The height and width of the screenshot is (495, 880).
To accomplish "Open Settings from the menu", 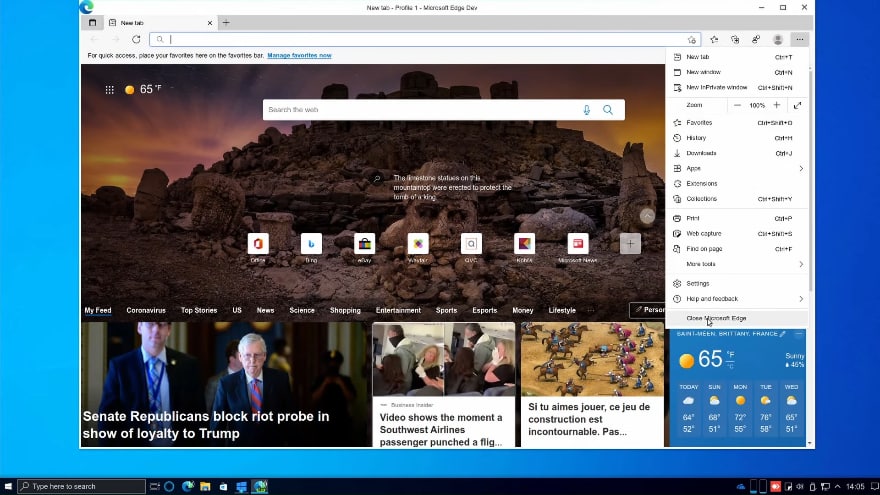I will (736, 283).
